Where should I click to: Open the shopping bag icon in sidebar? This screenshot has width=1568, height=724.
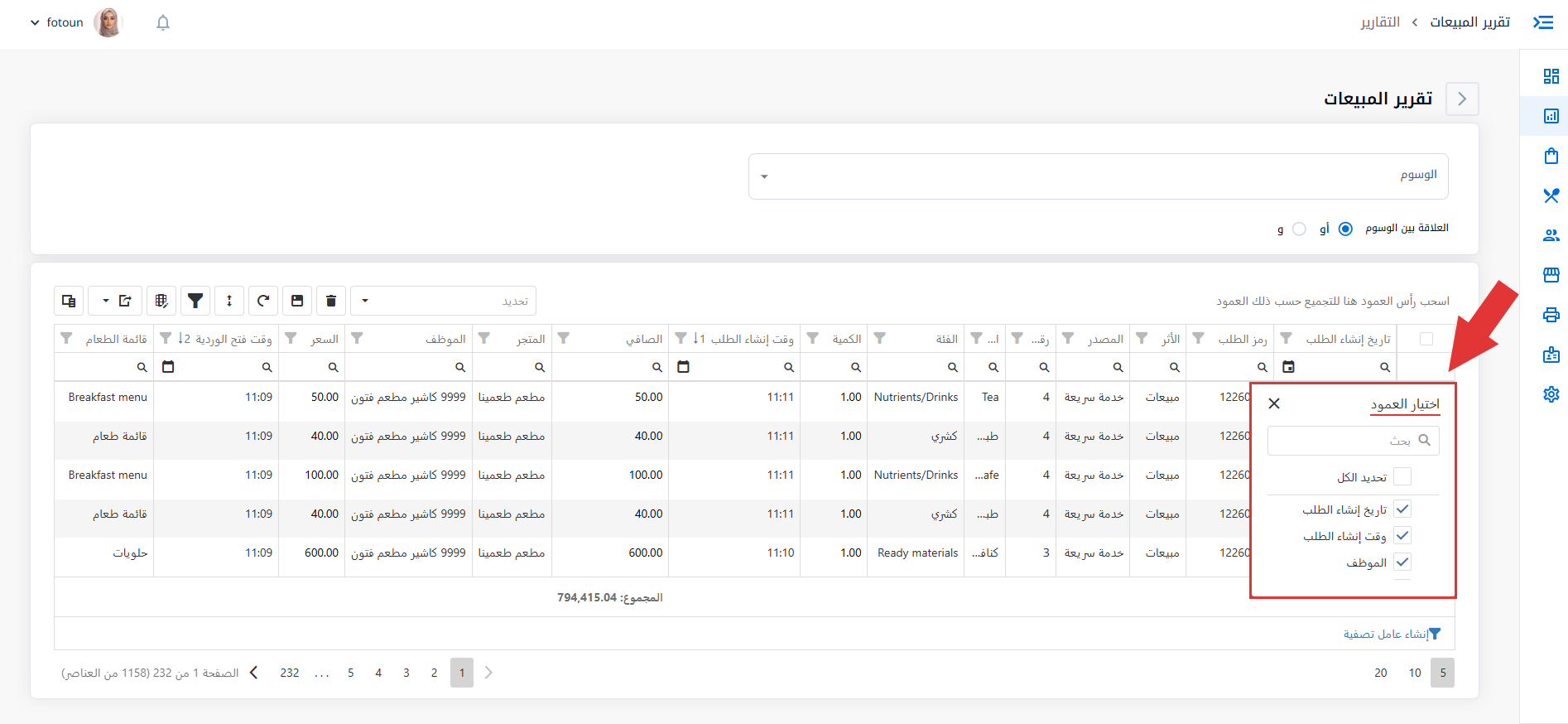pyautogui.click(x=1551, y=156)
